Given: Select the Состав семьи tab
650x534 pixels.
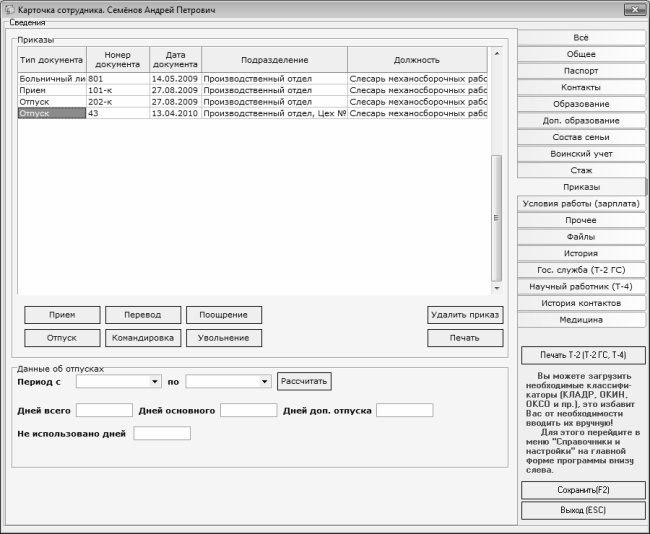Looking at the screenshot, I should [581, 137].
